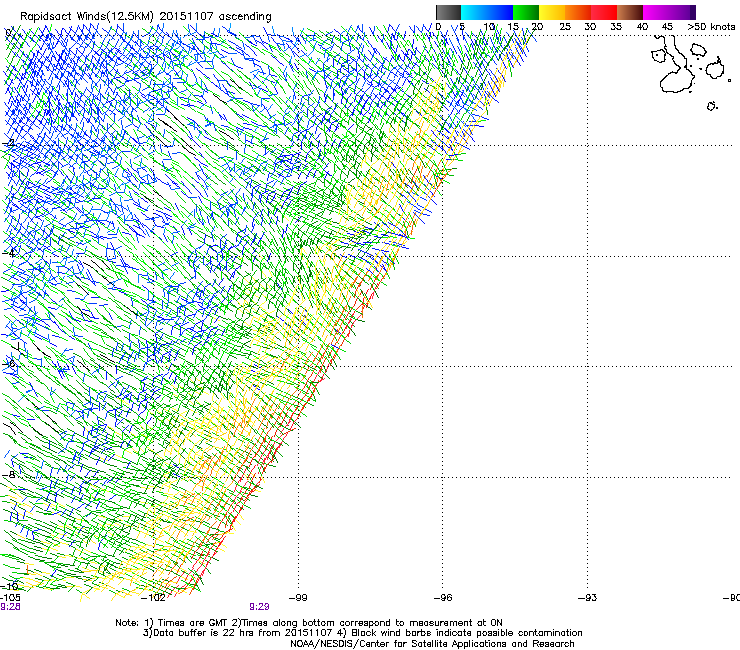Click the orange 25-30 knots legend segment

coord(578,12)
